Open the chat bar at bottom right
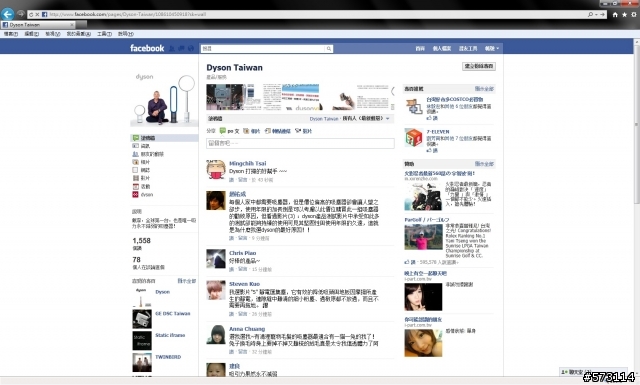640x385 pixels. click(x=593, y=372)
